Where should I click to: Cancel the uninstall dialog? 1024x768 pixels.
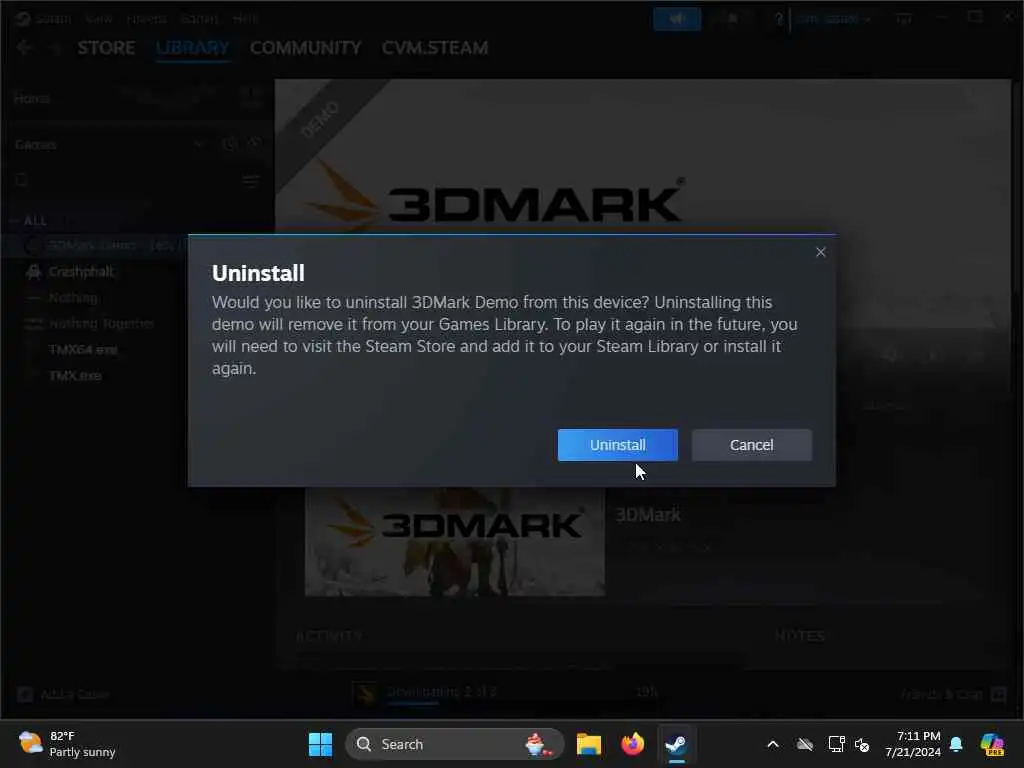click(x=752, y=445)
